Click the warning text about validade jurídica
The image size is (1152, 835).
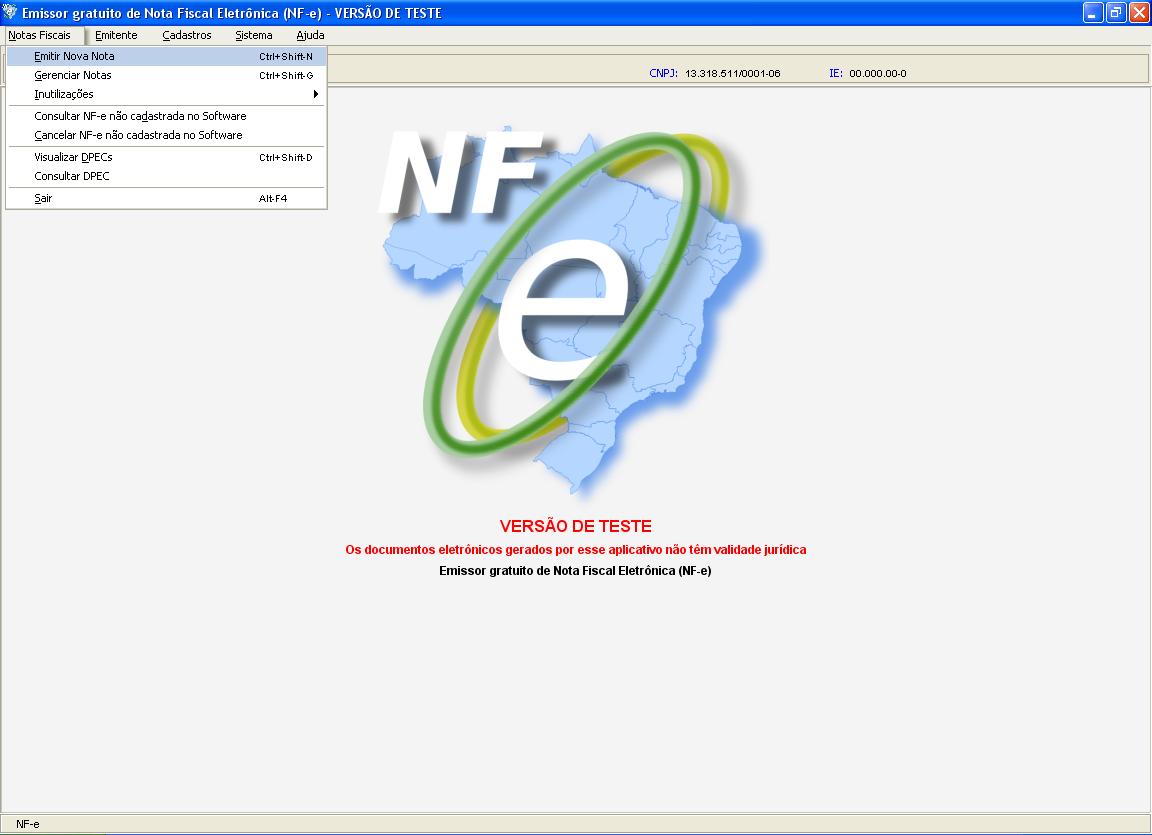pos(575,549)
